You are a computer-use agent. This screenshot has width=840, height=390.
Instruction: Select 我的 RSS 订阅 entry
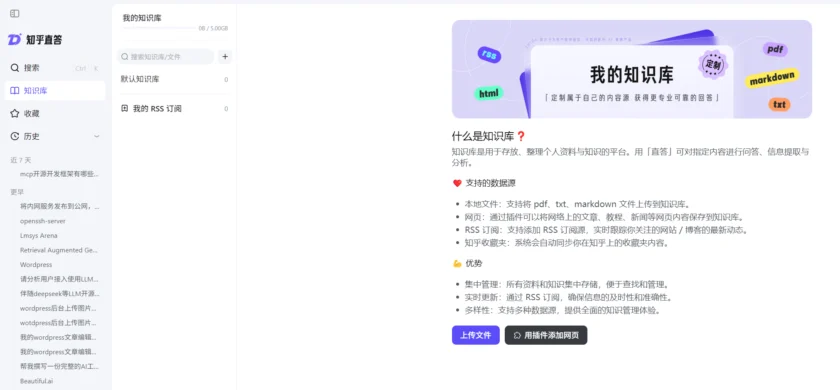pyautogui.click(x=174, y=108)
